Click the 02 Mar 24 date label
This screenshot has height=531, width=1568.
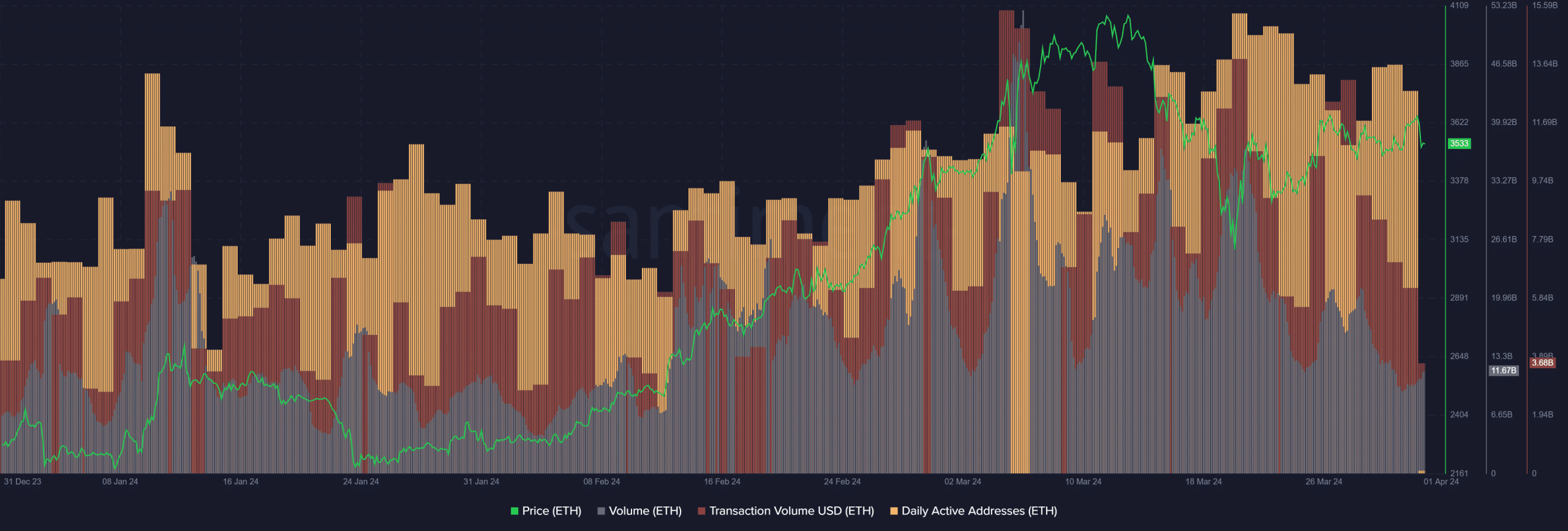(963, 481)
